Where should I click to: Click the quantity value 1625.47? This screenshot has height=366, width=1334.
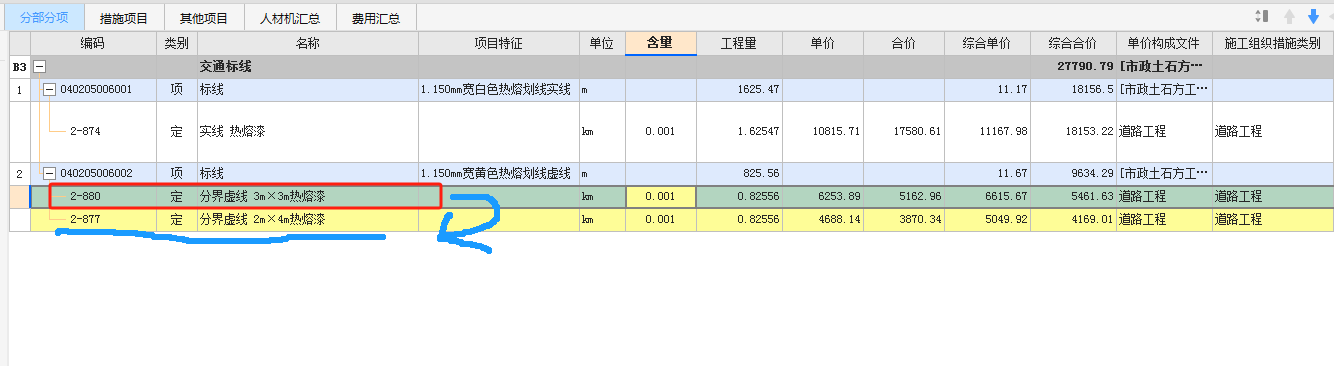coord(759,89)
